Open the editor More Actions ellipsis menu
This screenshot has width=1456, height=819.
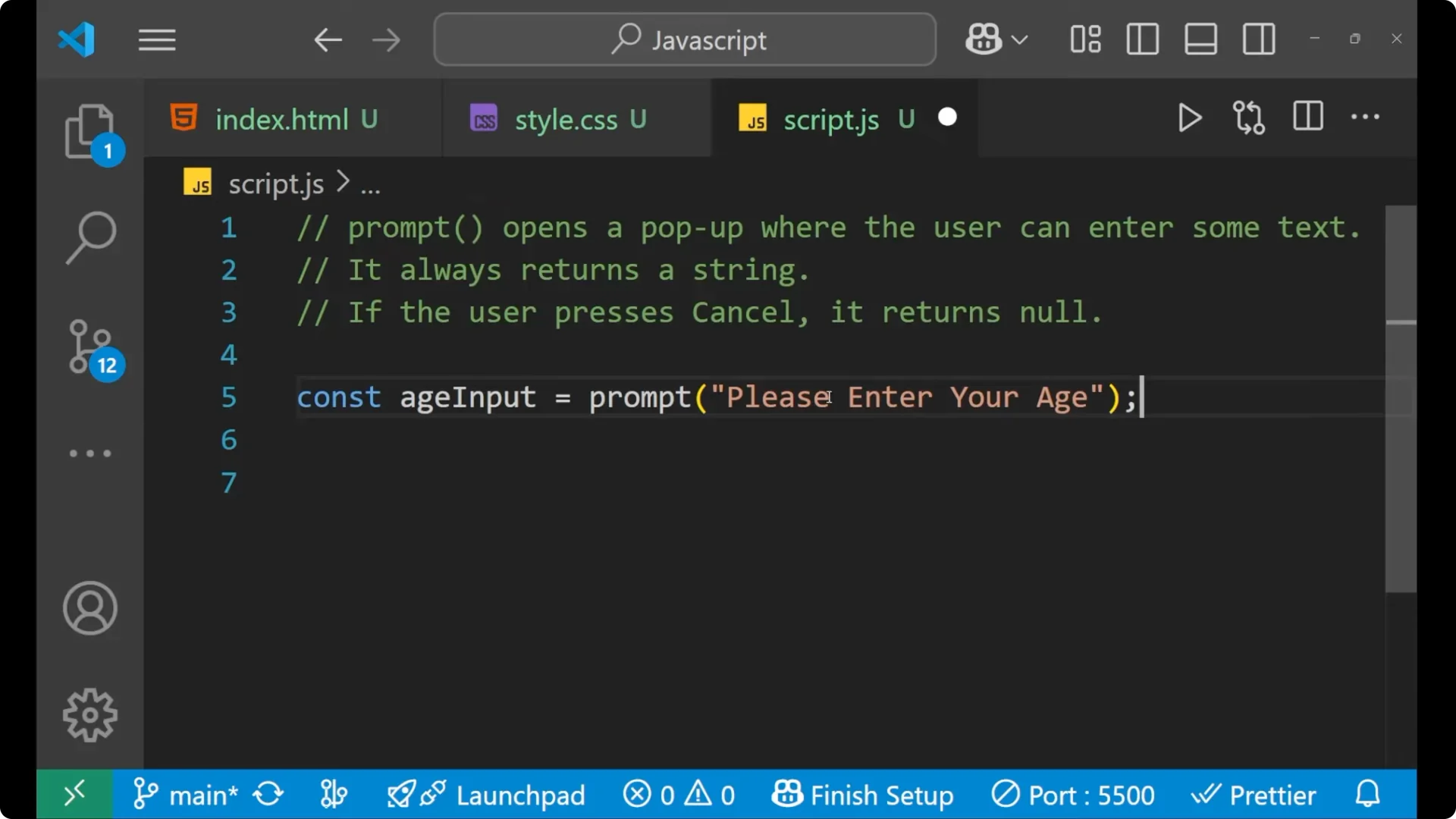click(x=1365, y=118)
